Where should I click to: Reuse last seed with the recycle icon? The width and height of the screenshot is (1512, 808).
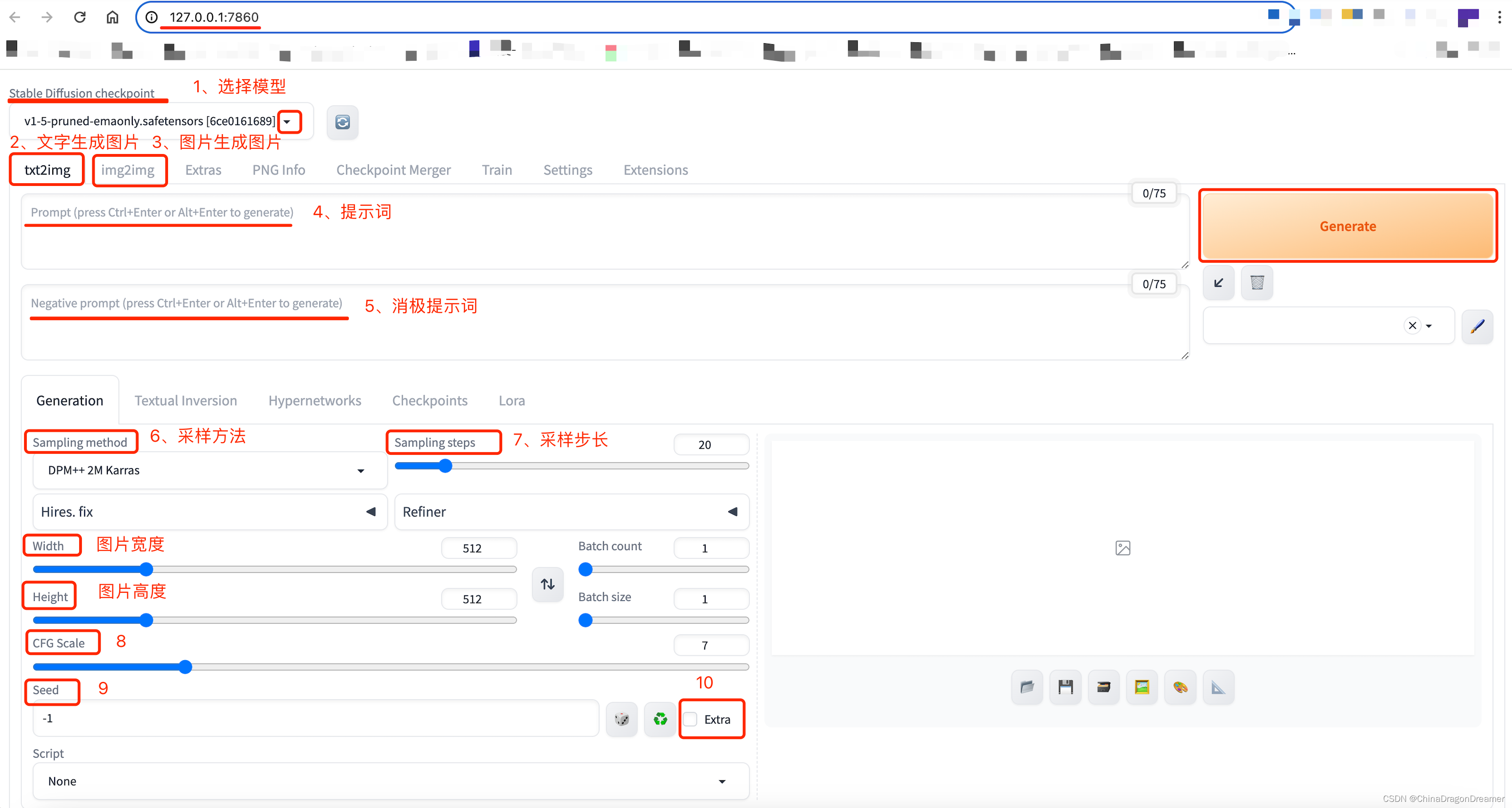pyautogui.click(x=660, y=719)
